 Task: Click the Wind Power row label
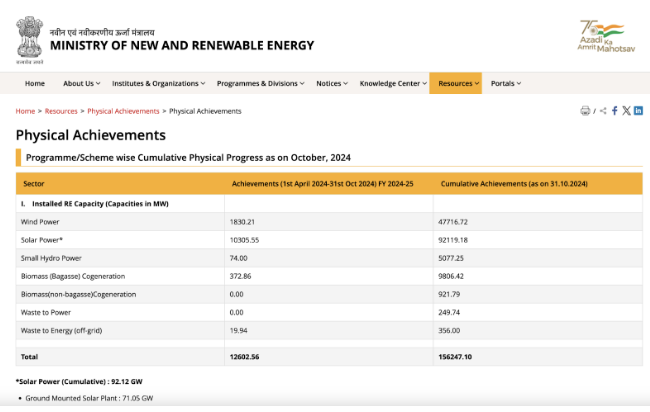(x=40, y=222)
